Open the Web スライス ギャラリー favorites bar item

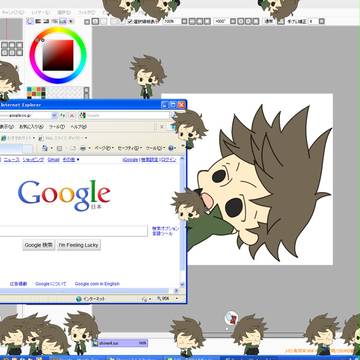pos(62,138)
